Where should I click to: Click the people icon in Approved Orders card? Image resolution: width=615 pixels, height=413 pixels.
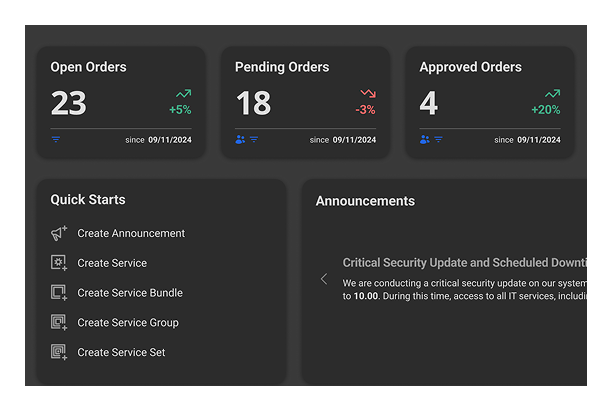coord(425,140)
